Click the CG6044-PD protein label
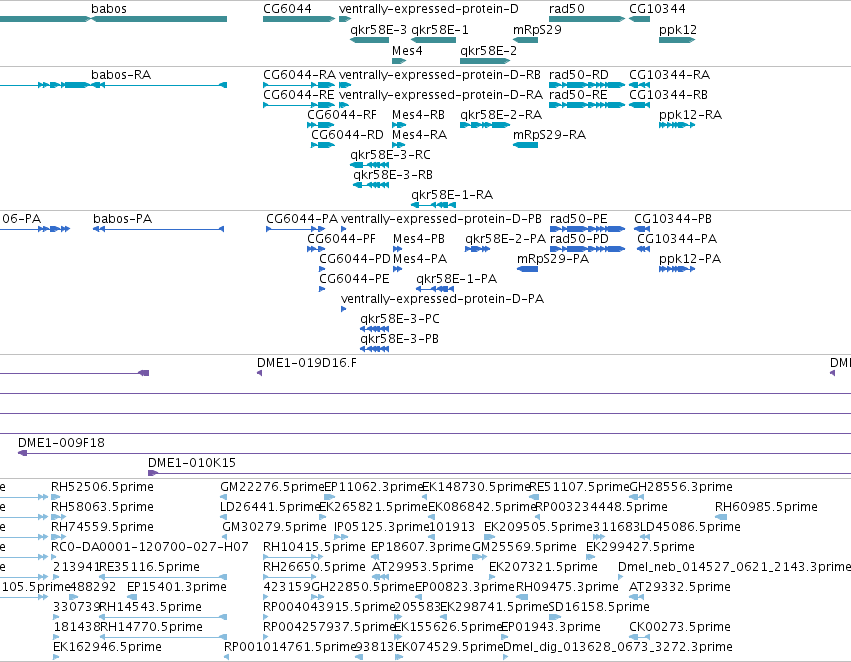This screenshot has width=851, height=662. pyautogui.click(x=355, y=259)
